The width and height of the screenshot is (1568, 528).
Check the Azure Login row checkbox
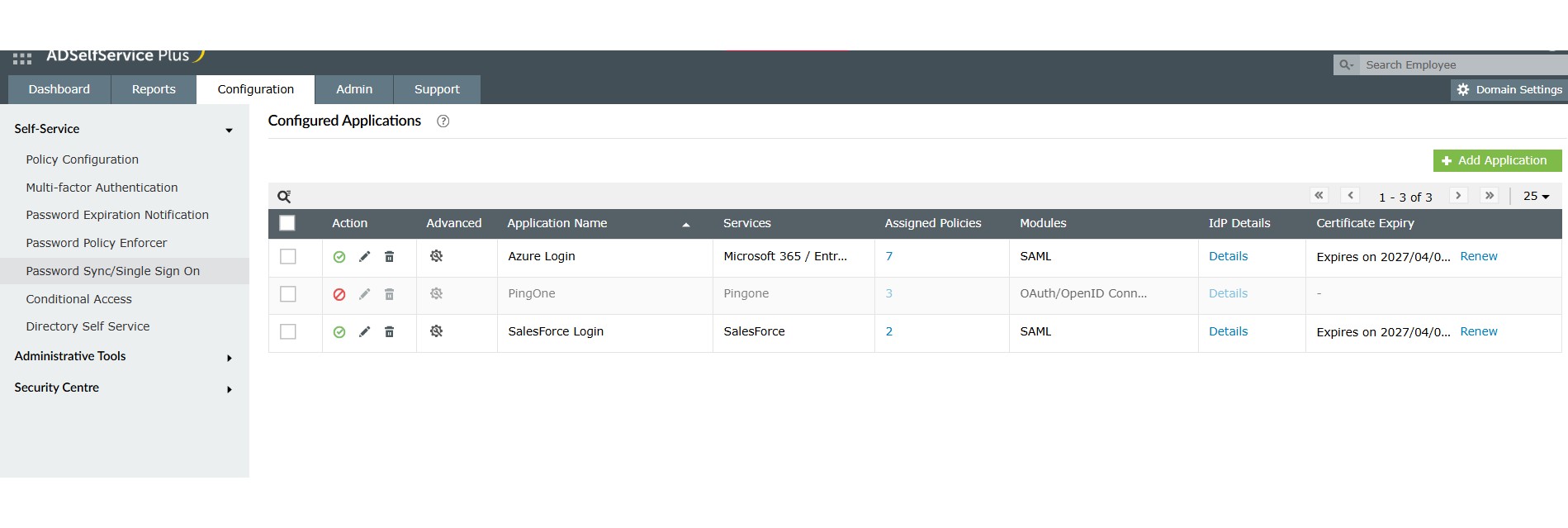point(288,257)
